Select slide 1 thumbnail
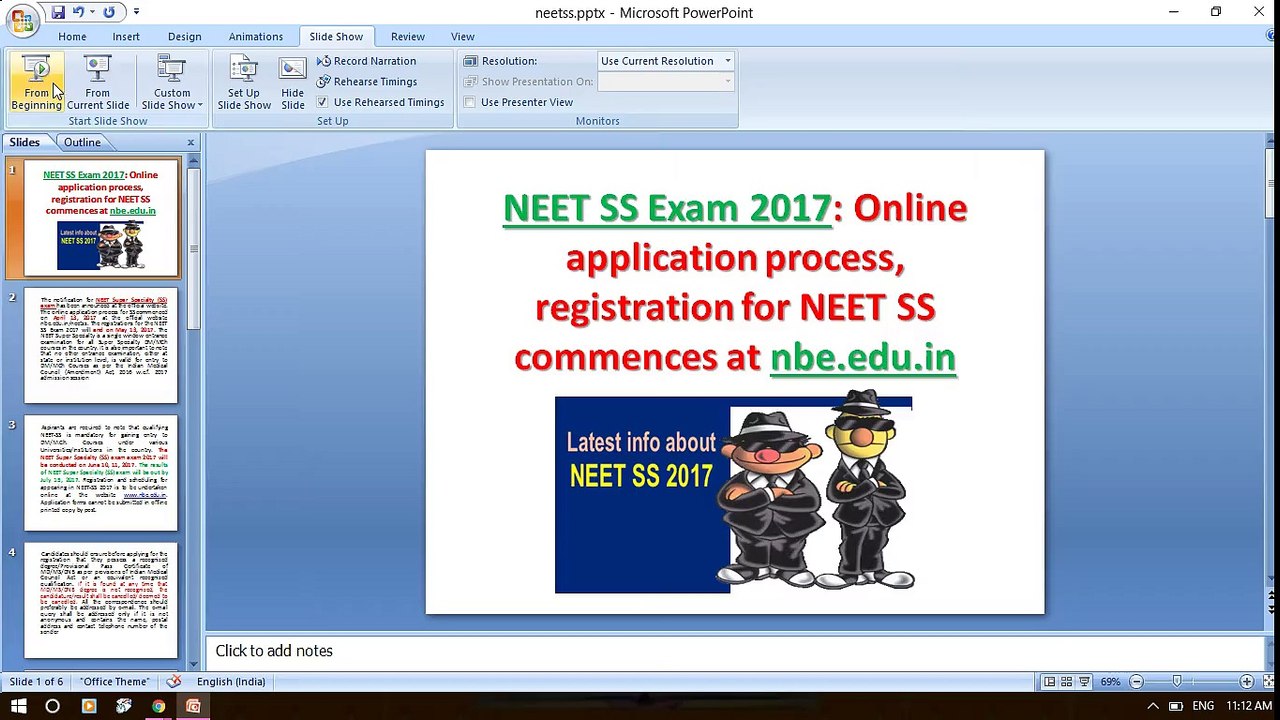 pos(101,217)
